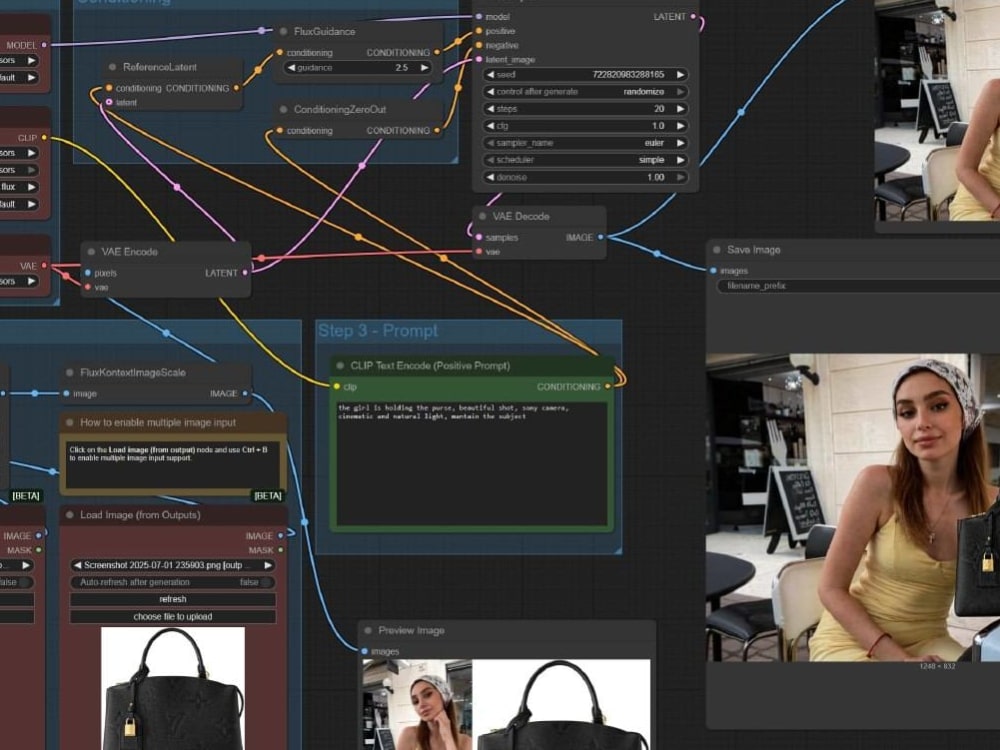The height and width of the screenshot is (750, 1000).
Task: Increase the seed value with right arrow
Action: click(x=680, y=75)
